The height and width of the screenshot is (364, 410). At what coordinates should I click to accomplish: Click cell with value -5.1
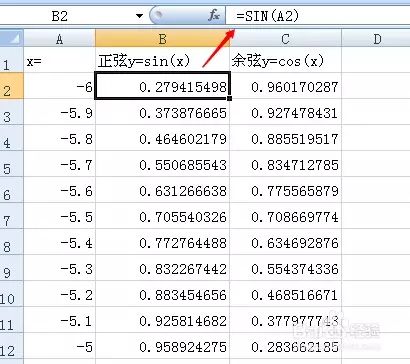59,320
